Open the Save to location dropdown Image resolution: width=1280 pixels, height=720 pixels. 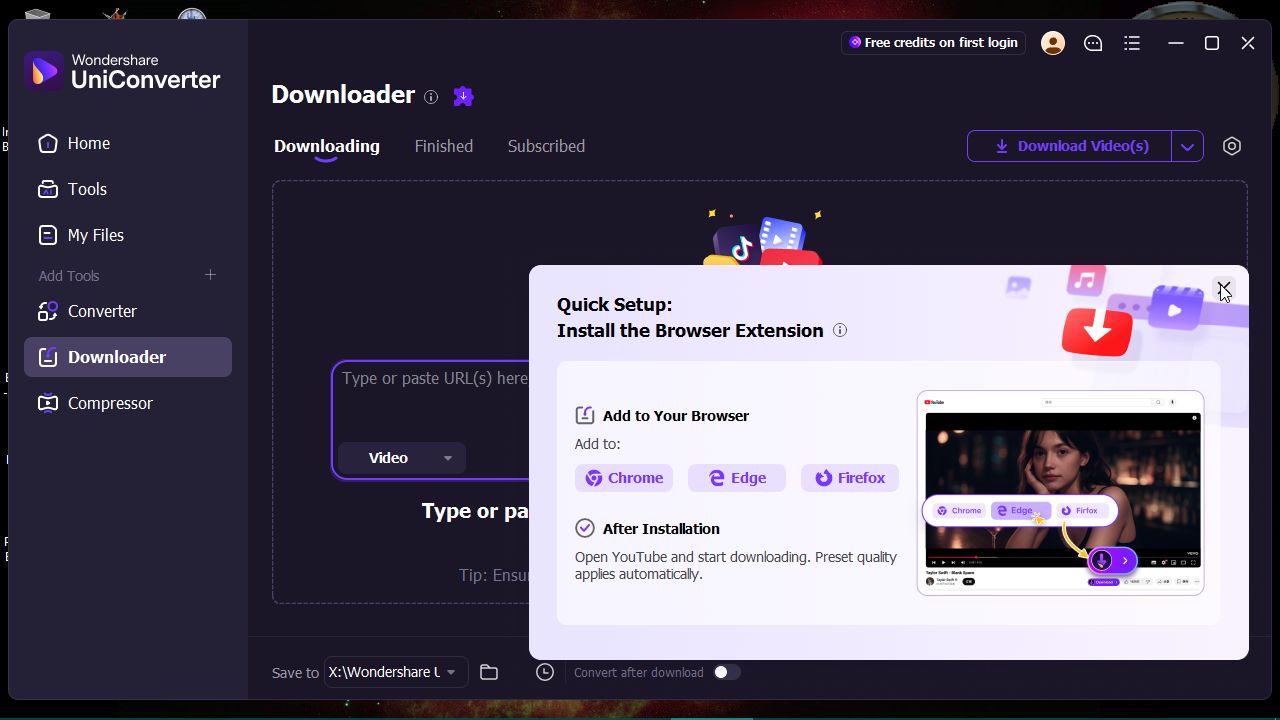click(x=396, y=672)
